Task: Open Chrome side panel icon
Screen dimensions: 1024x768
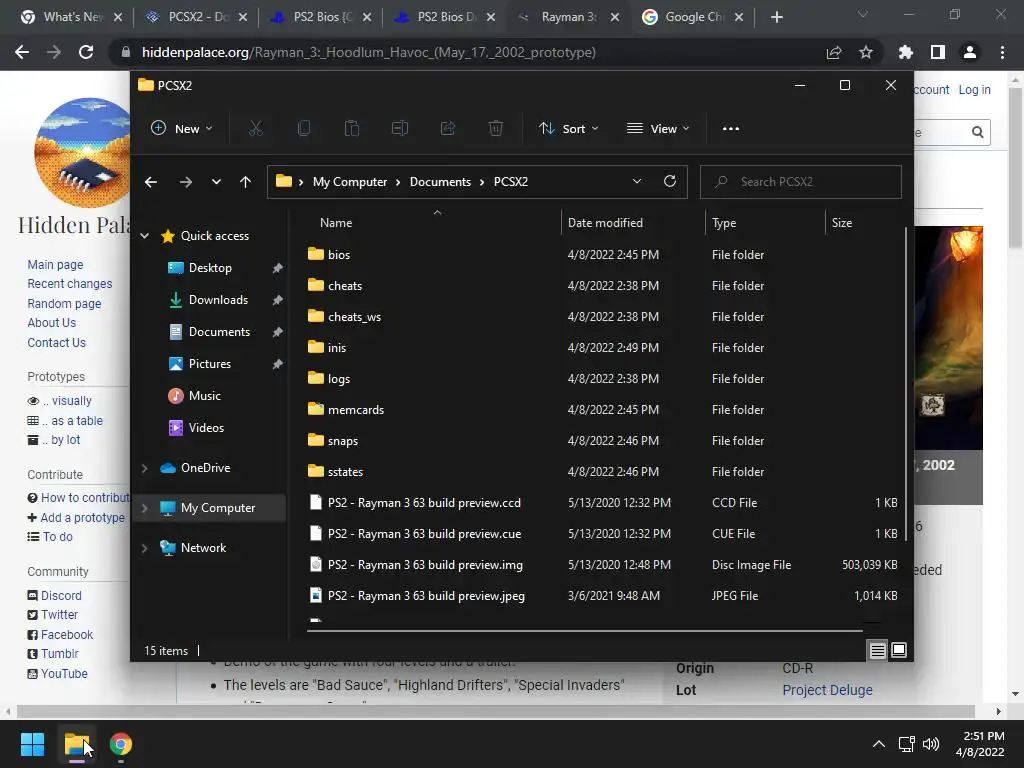Action: [x=938, y=52]
